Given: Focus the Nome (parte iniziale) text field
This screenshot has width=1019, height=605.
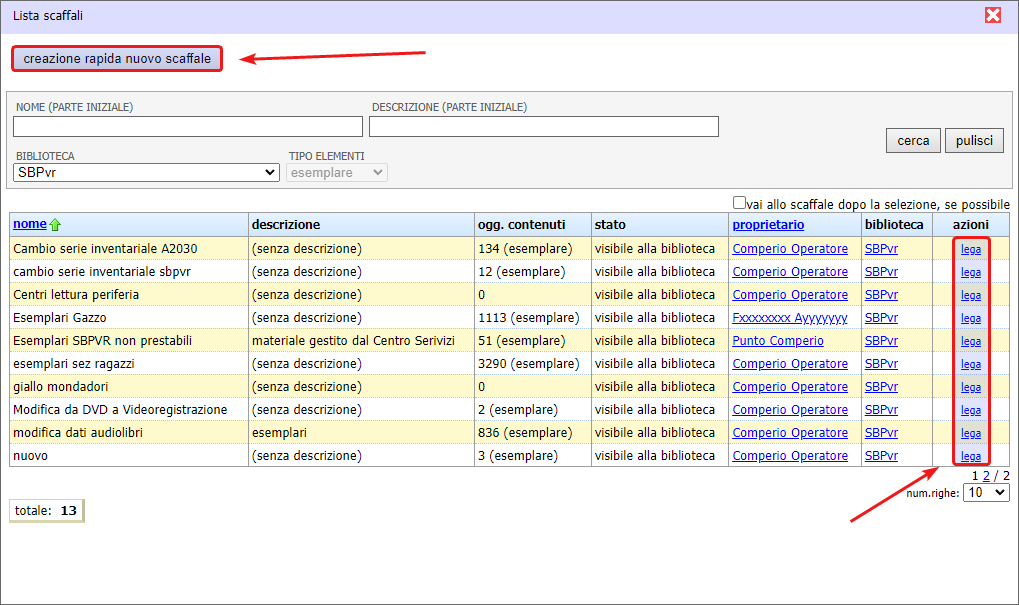Looking at the screenshot, I should pyautogui.click(x=188, y=127).
